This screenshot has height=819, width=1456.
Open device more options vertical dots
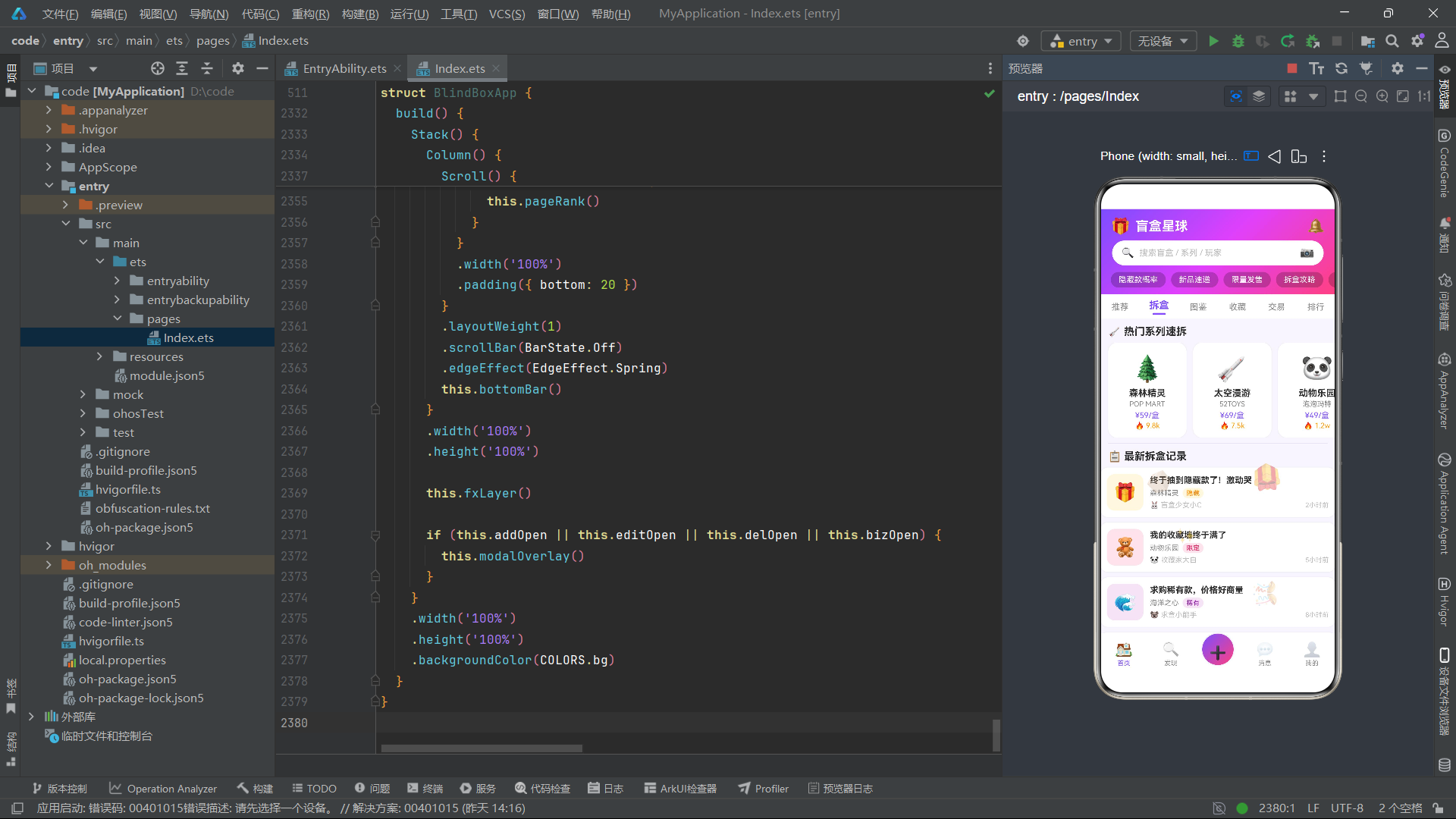[1324, 156]
